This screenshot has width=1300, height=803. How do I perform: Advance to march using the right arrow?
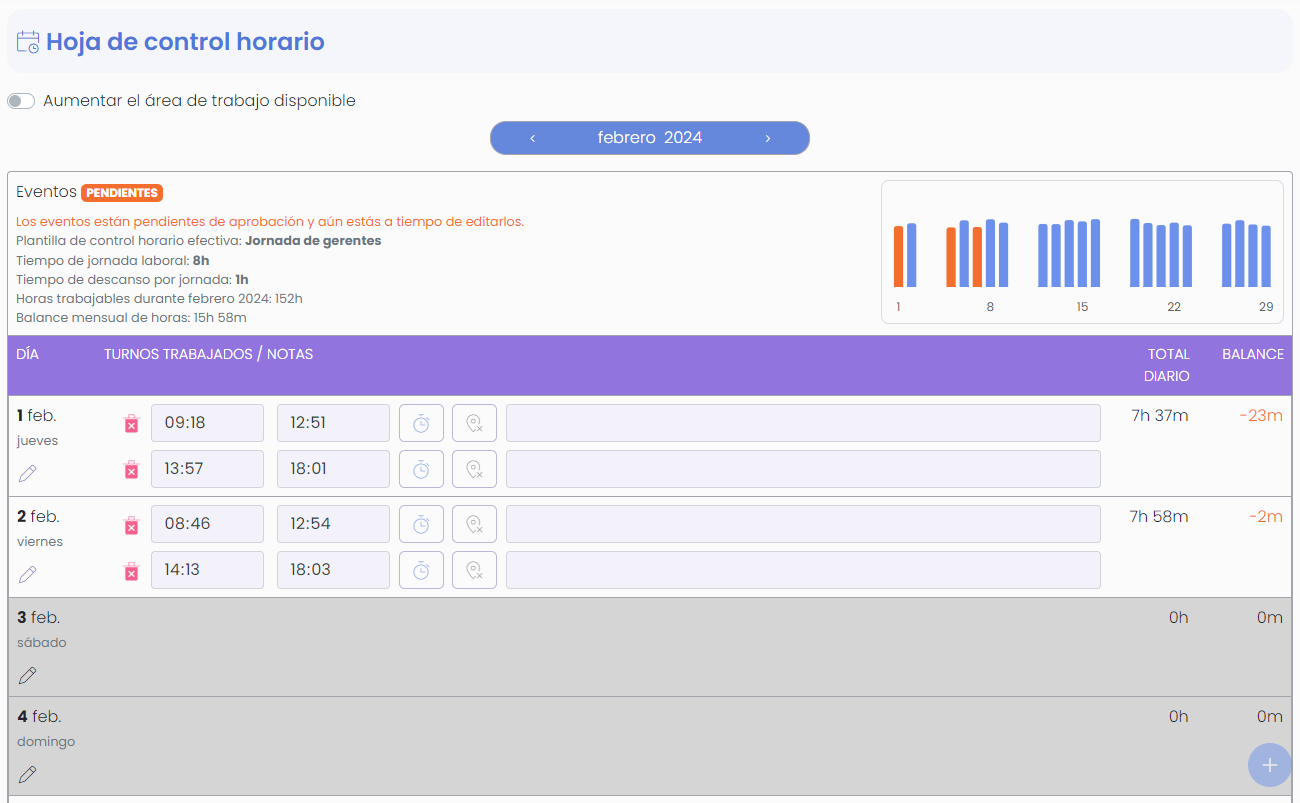point(768,138)
